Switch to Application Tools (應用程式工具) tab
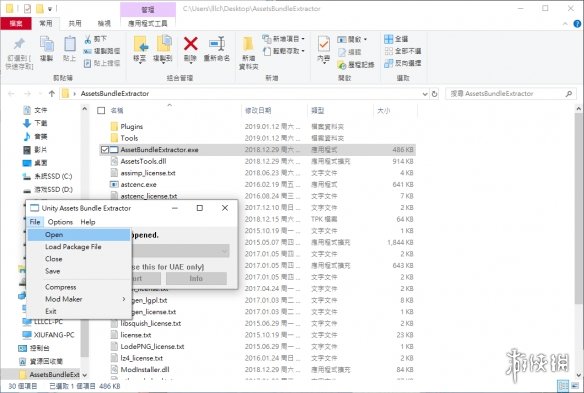584x393 pixels. click(148, 23)
